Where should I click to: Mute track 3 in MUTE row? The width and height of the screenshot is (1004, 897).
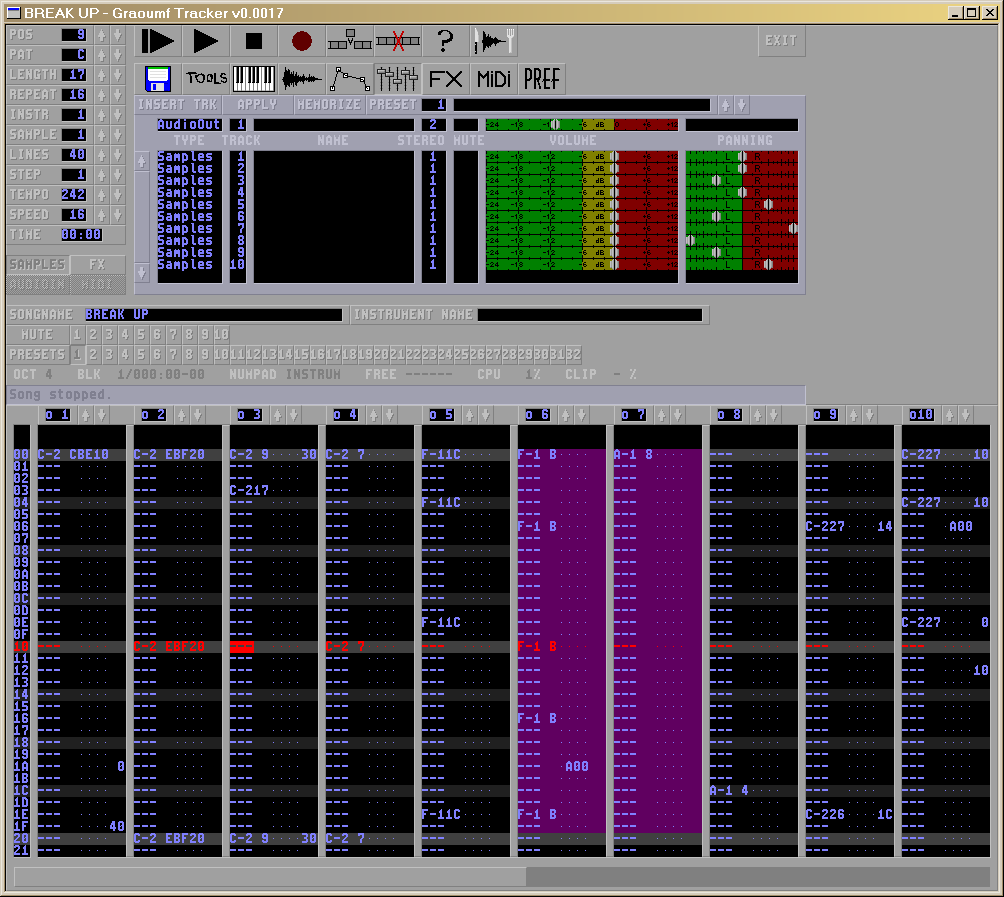click(x=109, y=334)
